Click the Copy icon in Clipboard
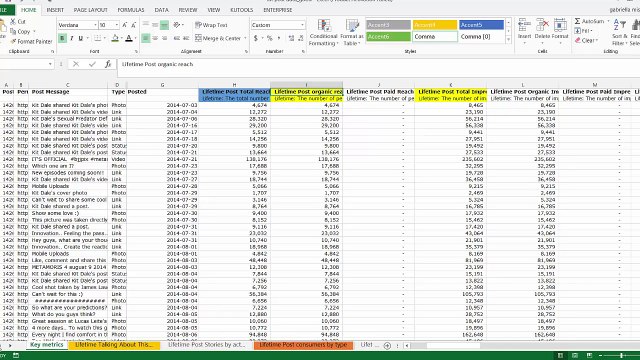Viewport: 640px width, 360px height. pyautogui.click(x=13, y=31)
